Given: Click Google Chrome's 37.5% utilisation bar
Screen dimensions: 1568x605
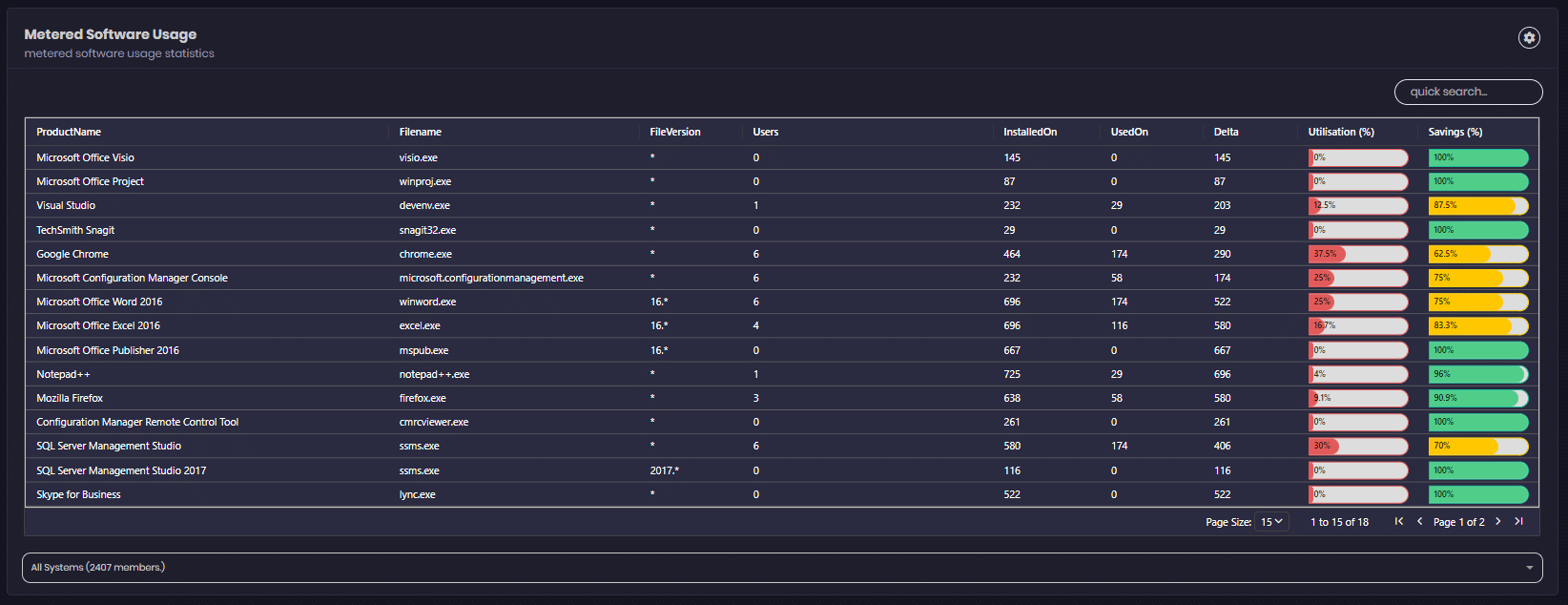Looking at the screenshot, I should coord(1358,254).
